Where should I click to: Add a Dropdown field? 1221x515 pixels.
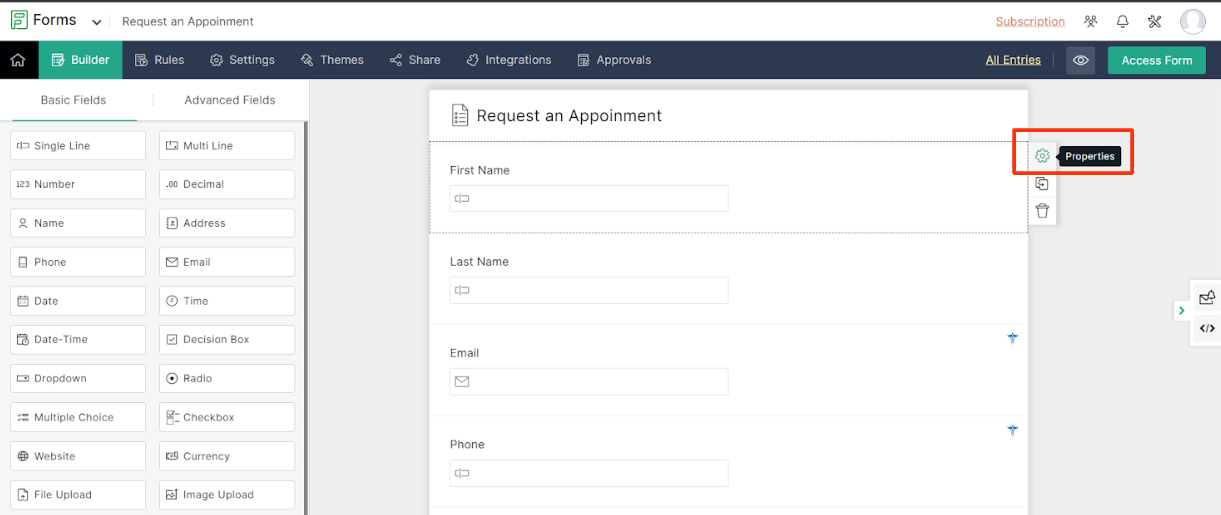coord(78,378)
